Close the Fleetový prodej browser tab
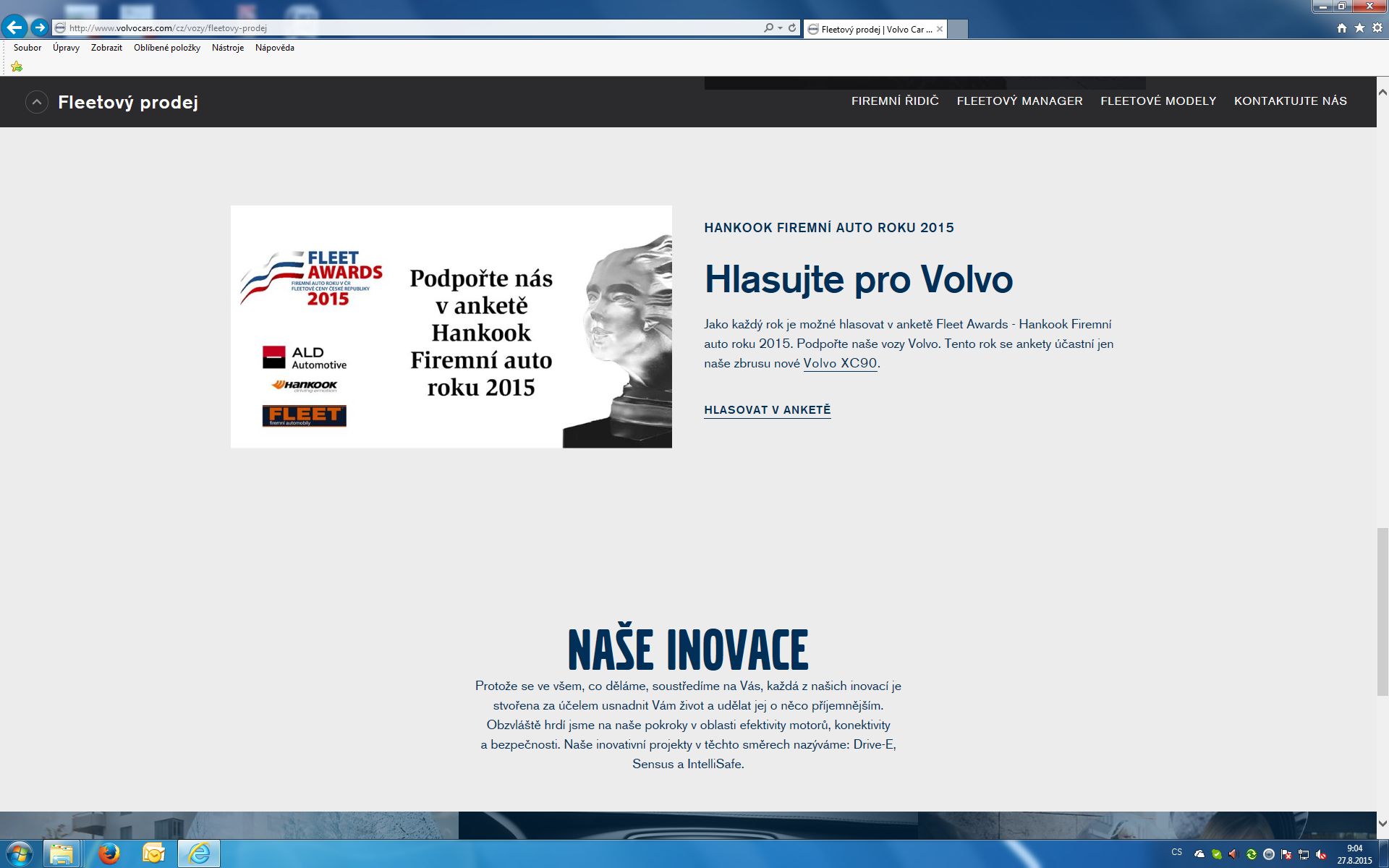This screenshot has width=1389, height=868. click(940, 29)
